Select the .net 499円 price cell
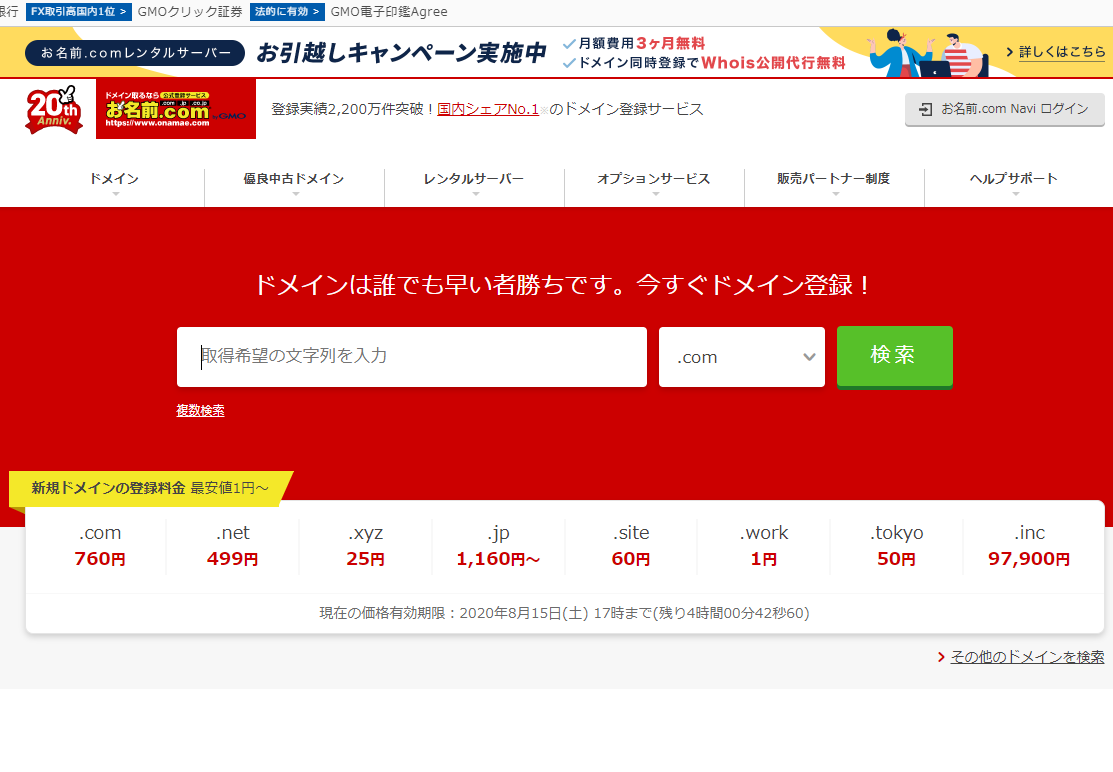 tap(233, 546)
